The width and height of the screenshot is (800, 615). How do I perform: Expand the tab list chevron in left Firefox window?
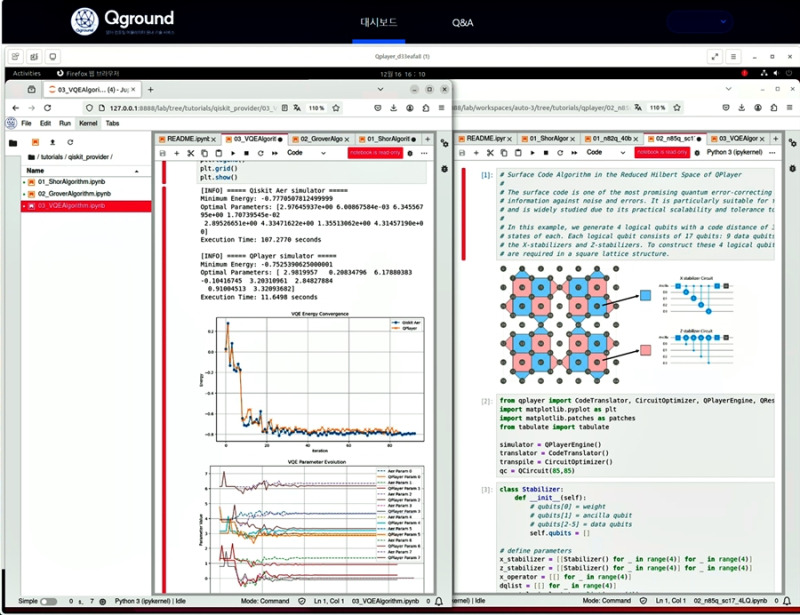click(380, 89)
